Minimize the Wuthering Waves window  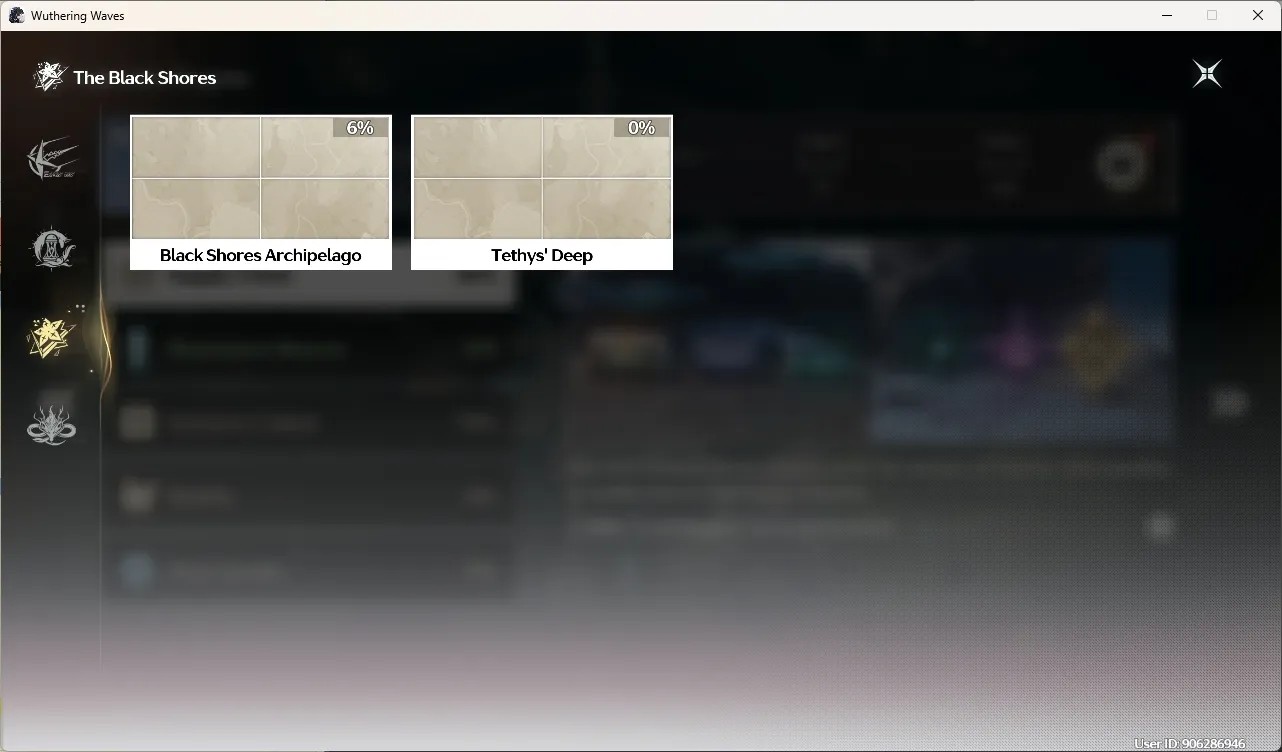tap(1167, 15)
